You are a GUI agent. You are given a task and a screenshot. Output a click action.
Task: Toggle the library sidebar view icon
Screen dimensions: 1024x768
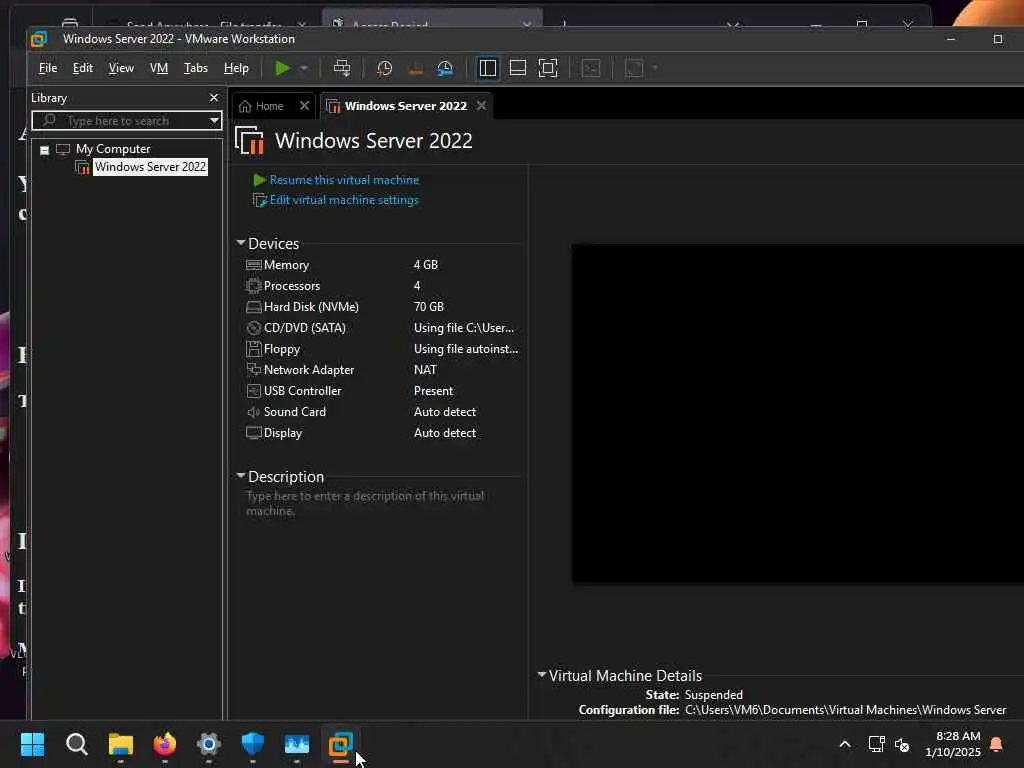[x=488, y=68]
